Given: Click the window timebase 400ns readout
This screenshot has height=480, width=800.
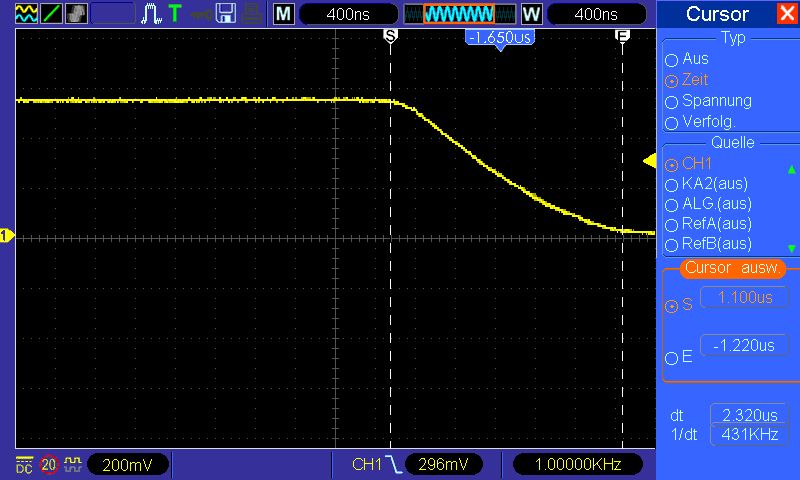Looking at the screenshot, I should [x=596, y=14].
